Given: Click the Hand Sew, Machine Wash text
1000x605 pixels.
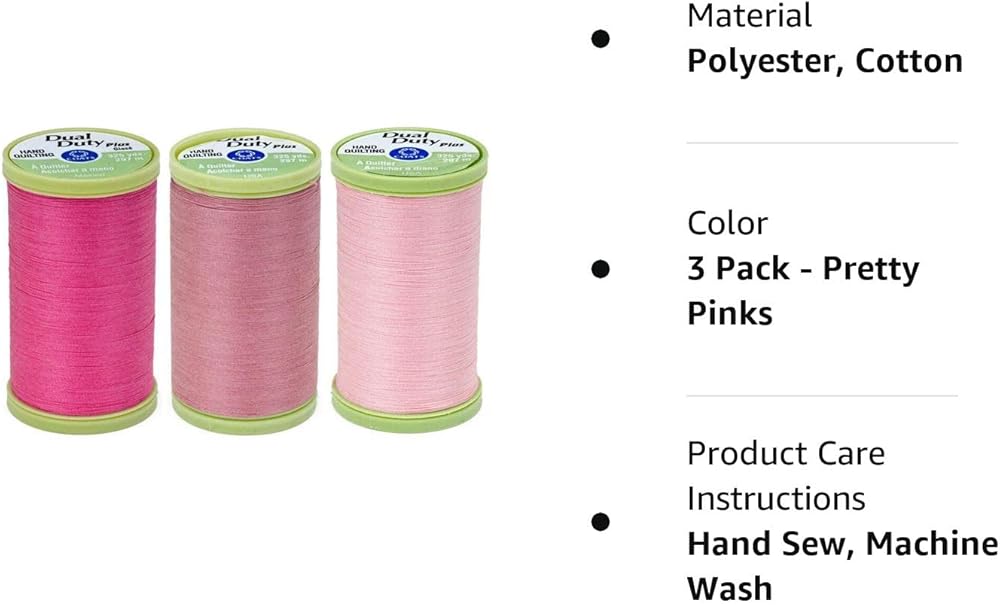Looking at the screenshot, I should click(842, 566).
